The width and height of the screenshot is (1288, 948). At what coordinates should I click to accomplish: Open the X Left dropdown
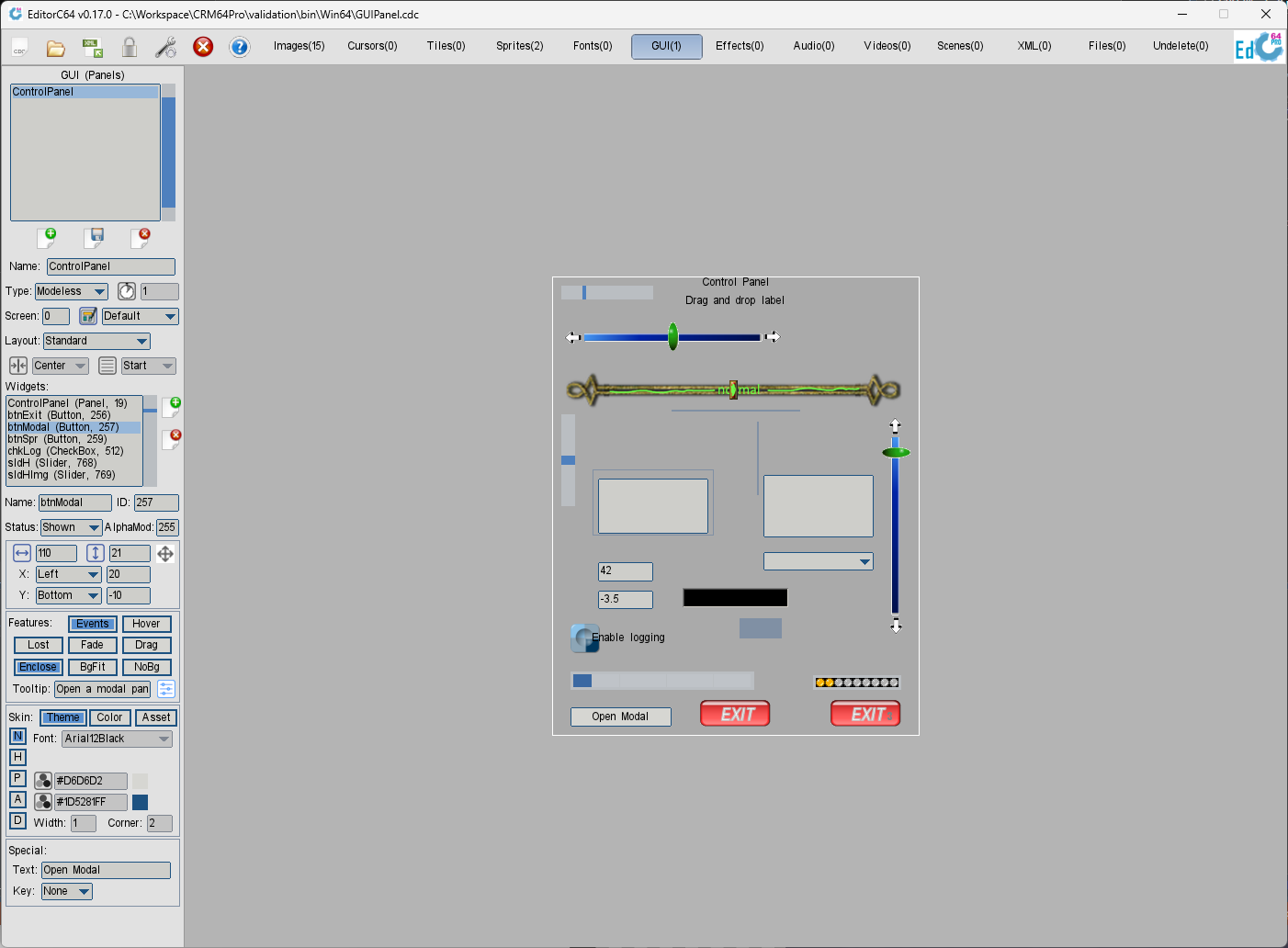[68, 574]
